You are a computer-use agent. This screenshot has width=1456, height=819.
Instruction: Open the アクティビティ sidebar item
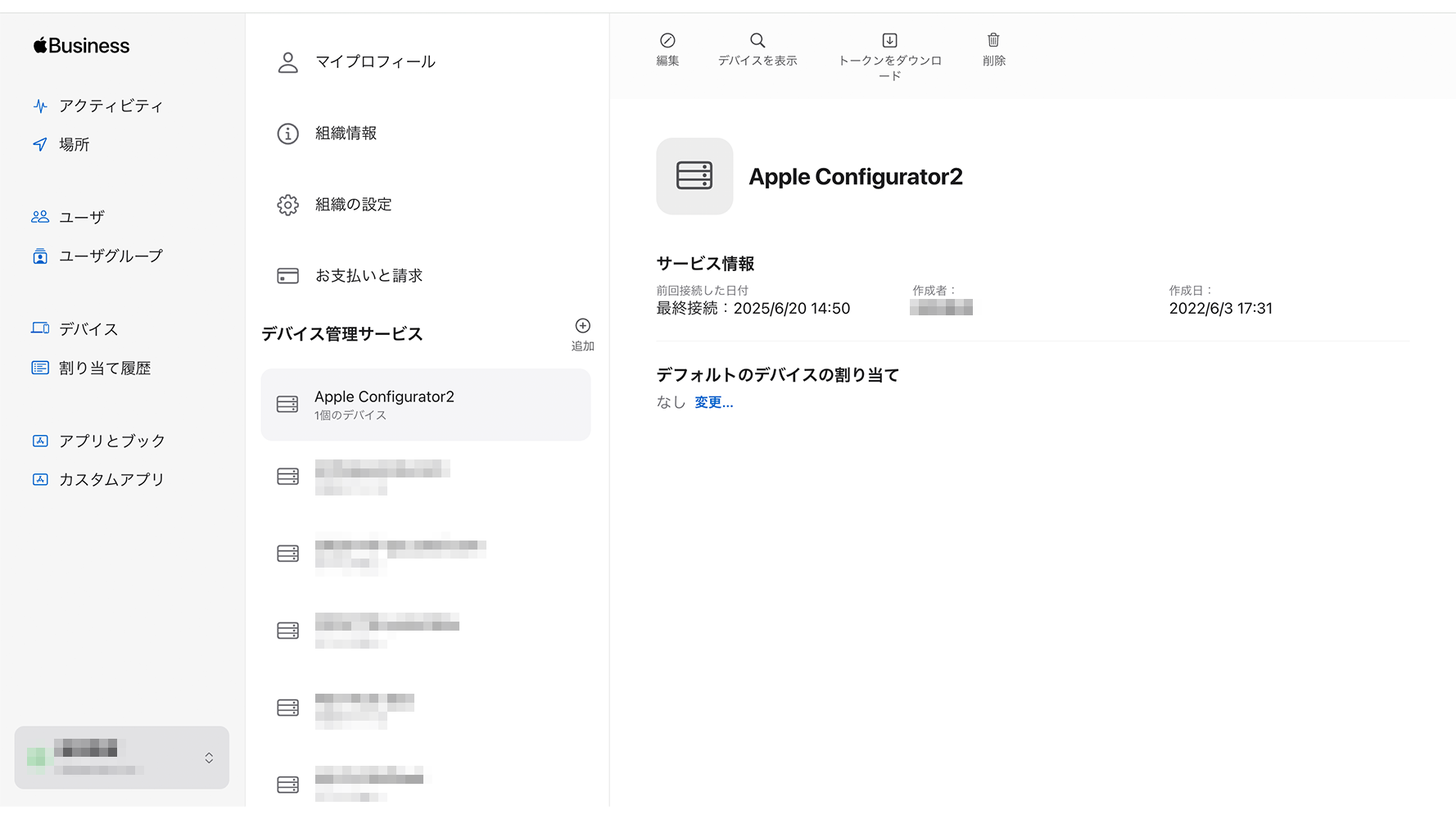click(x=98, y=106)
